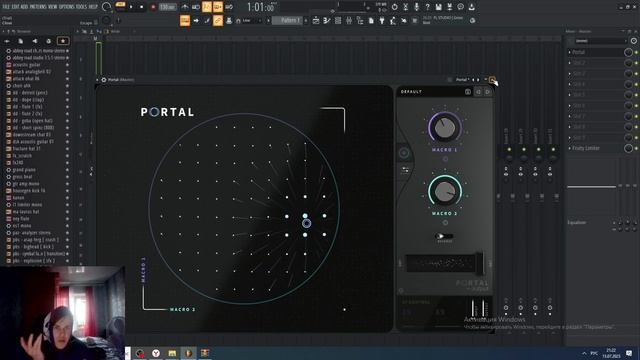Select 'gross beat' in the browser
This screenshot has width=640, height=360.
click(22, 177)
